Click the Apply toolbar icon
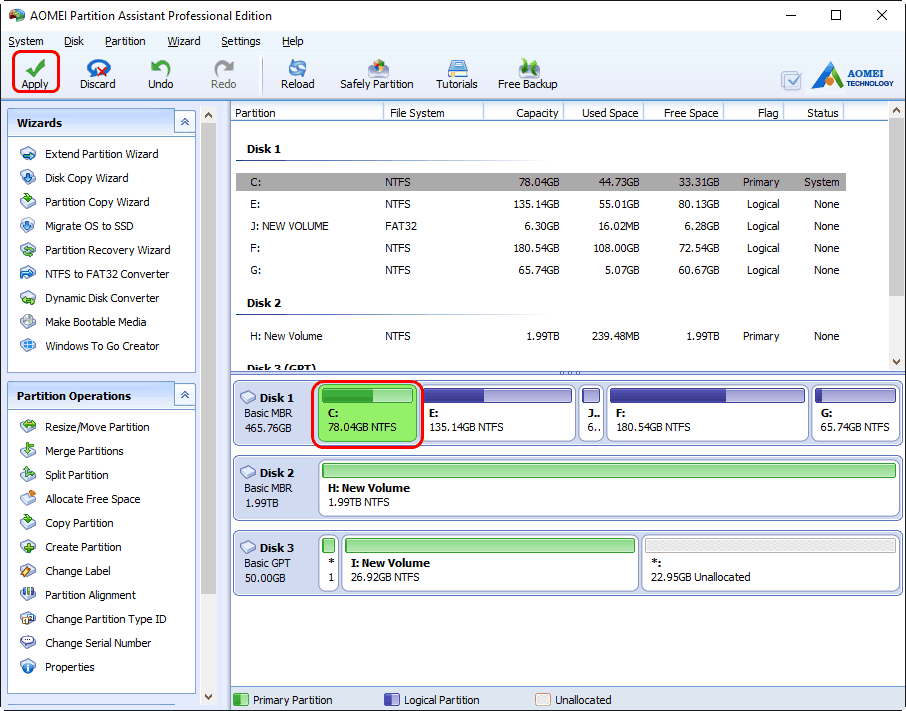Screen dimensions: 906x711 (35, 72)
